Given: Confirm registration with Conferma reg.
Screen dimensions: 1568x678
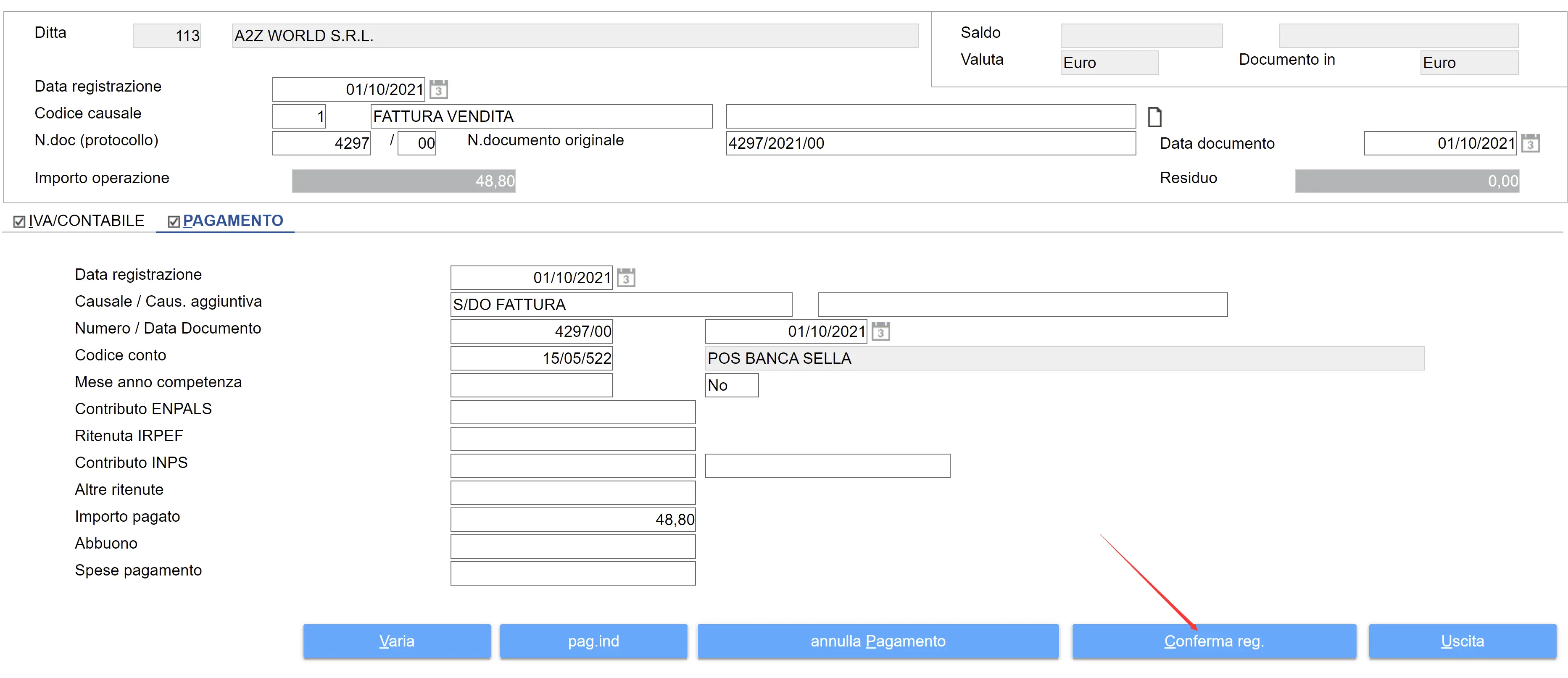Looking at the screenshot, I should pos(1213,641).
